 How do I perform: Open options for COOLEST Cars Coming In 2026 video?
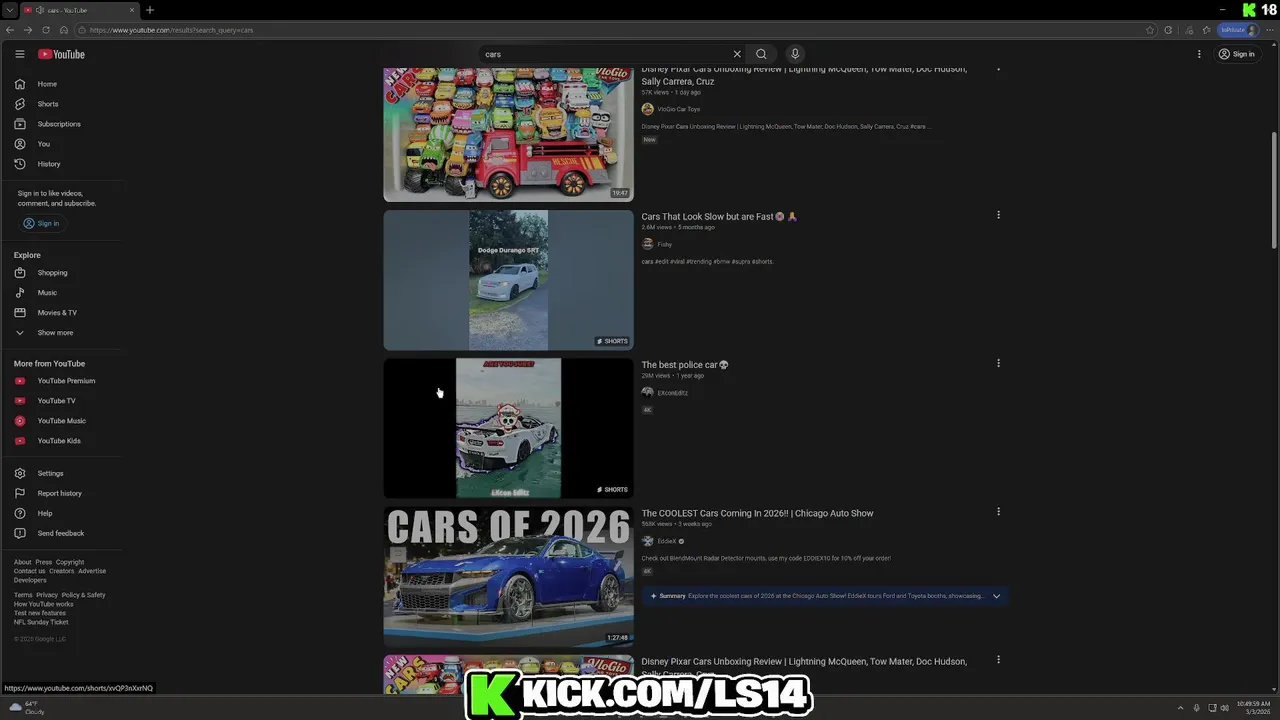tap(998, 511)
